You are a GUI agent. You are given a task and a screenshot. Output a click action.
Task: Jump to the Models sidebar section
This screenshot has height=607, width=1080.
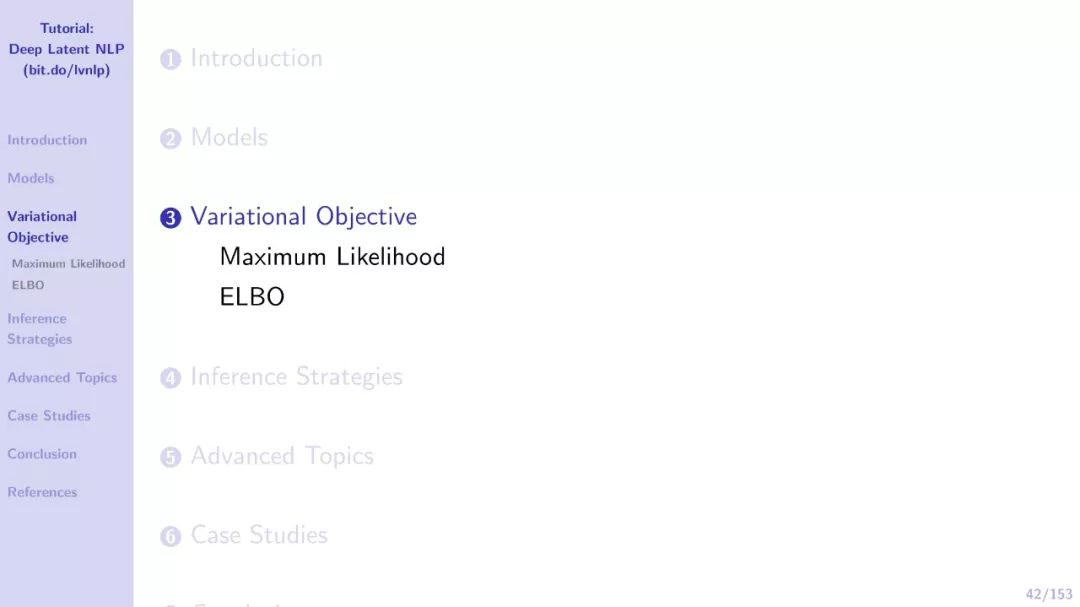[30, 178]
